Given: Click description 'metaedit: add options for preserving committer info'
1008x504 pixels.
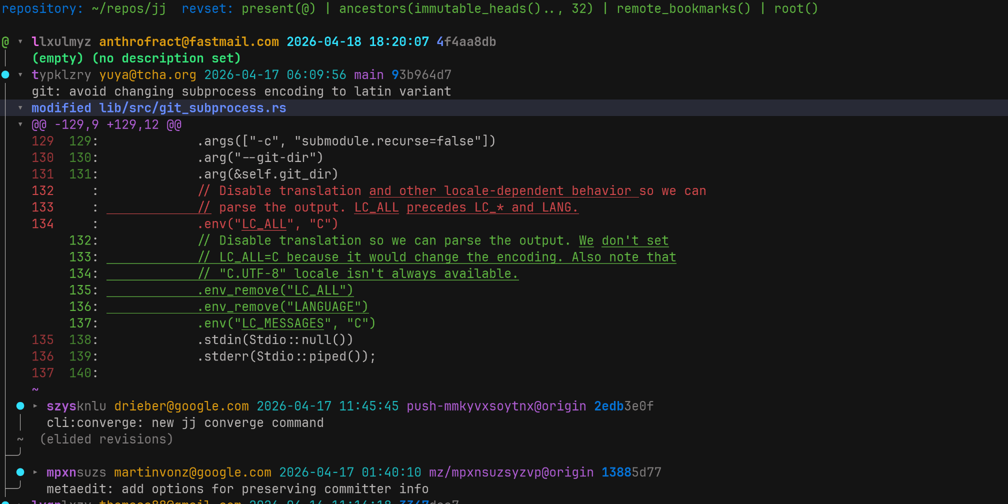Looking at the screenshot, I should (x=237, y=490).
